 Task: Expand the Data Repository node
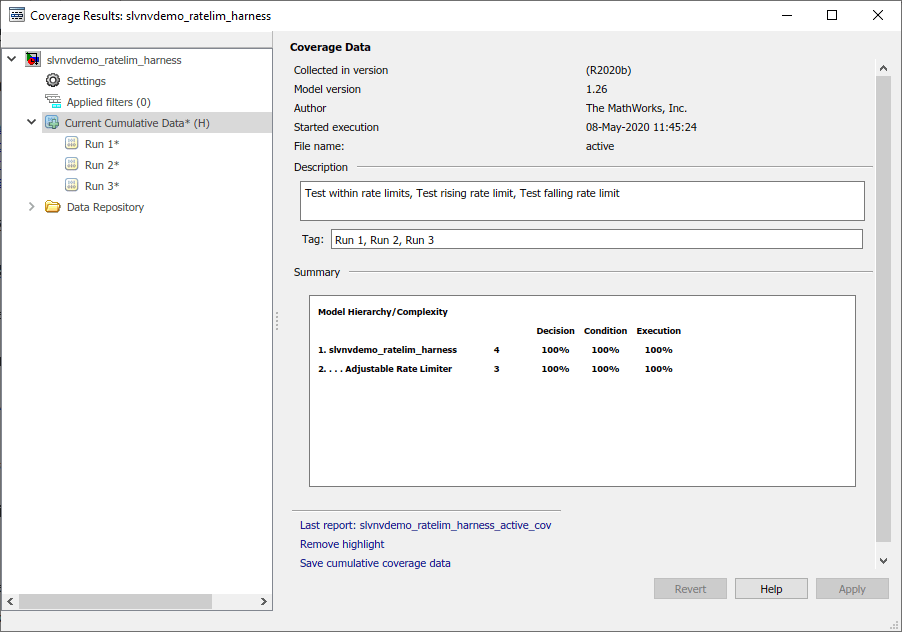pyautogui.click(x=32, y=207)
